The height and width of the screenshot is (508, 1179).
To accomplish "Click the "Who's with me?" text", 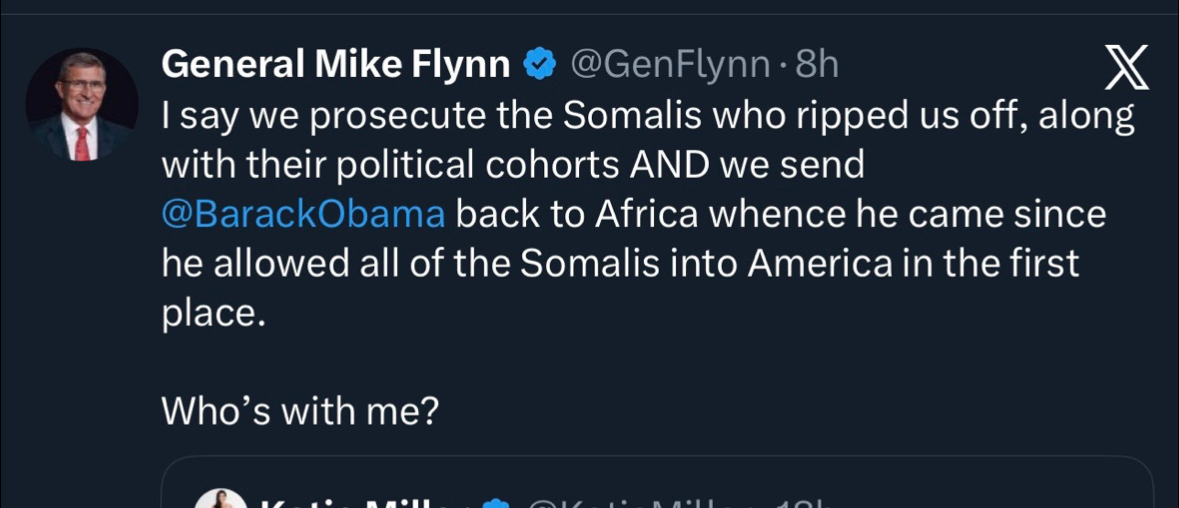I will point(301,410).
